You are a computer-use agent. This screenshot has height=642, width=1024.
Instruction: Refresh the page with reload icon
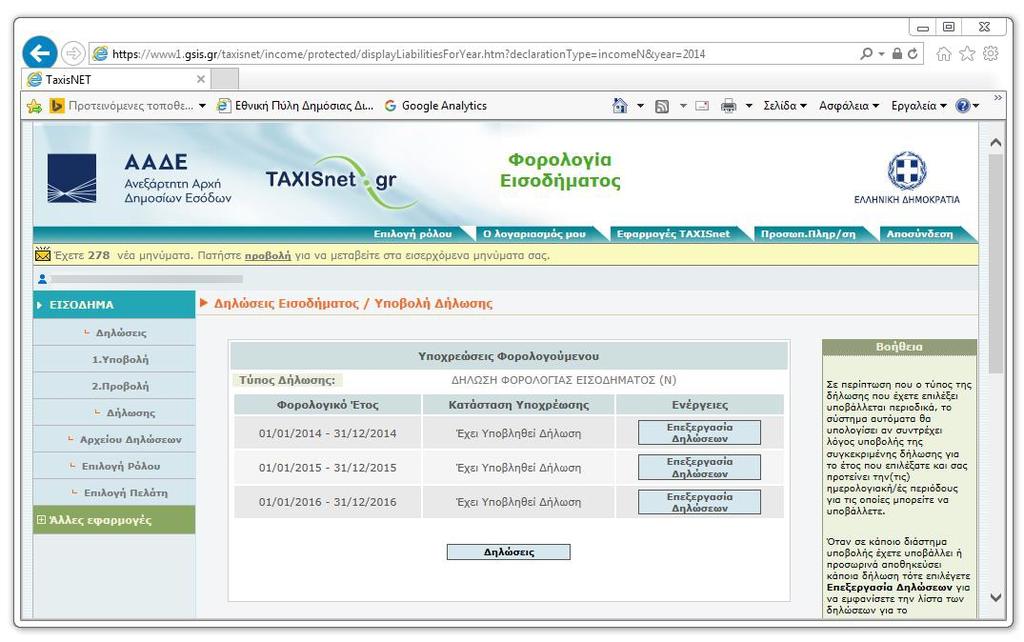tap(912, 54)
